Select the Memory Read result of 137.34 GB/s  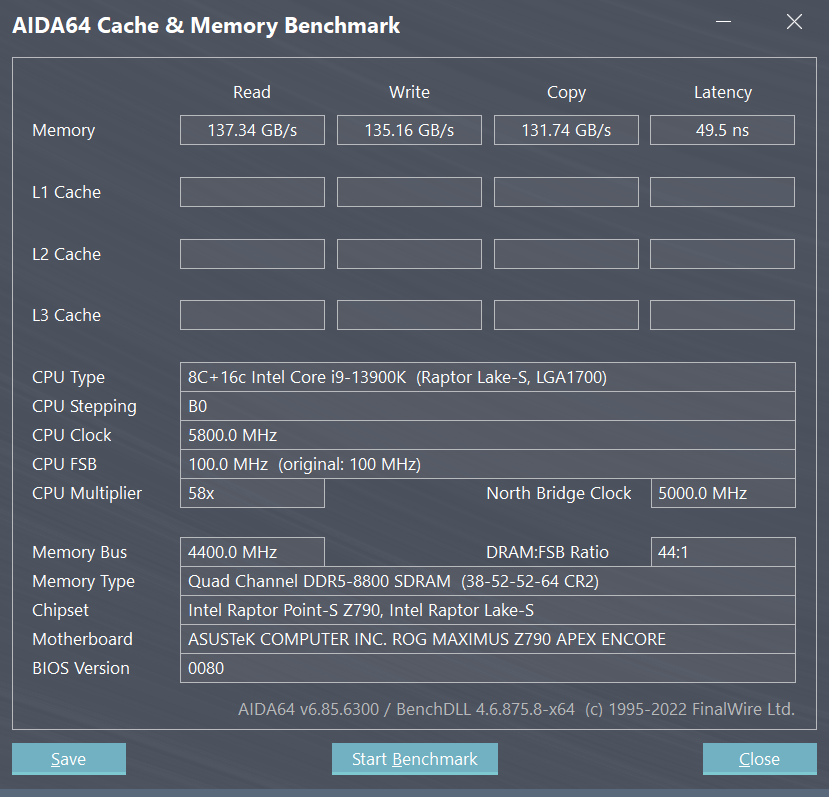251,129
